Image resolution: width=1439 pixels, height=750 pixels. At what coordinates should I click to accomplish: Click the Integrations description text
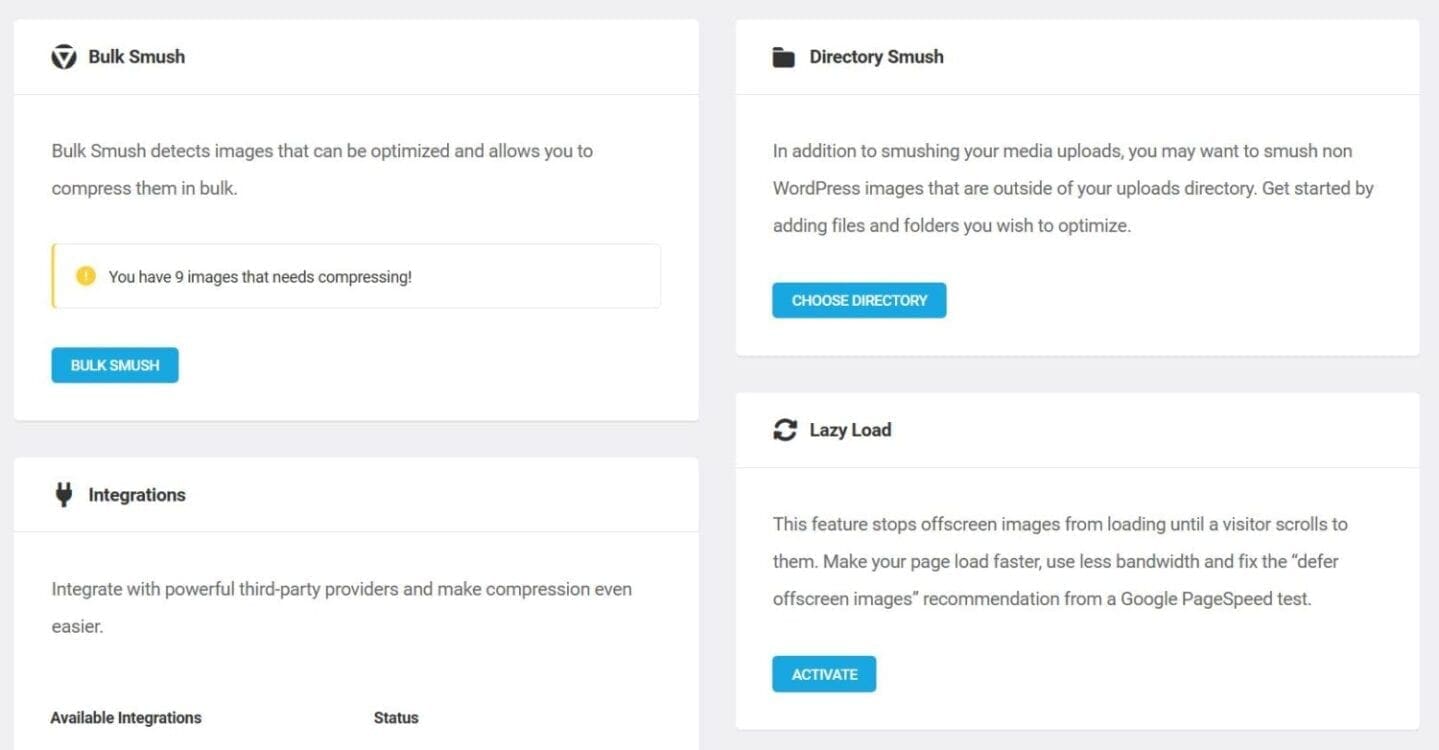coord(341,608)
